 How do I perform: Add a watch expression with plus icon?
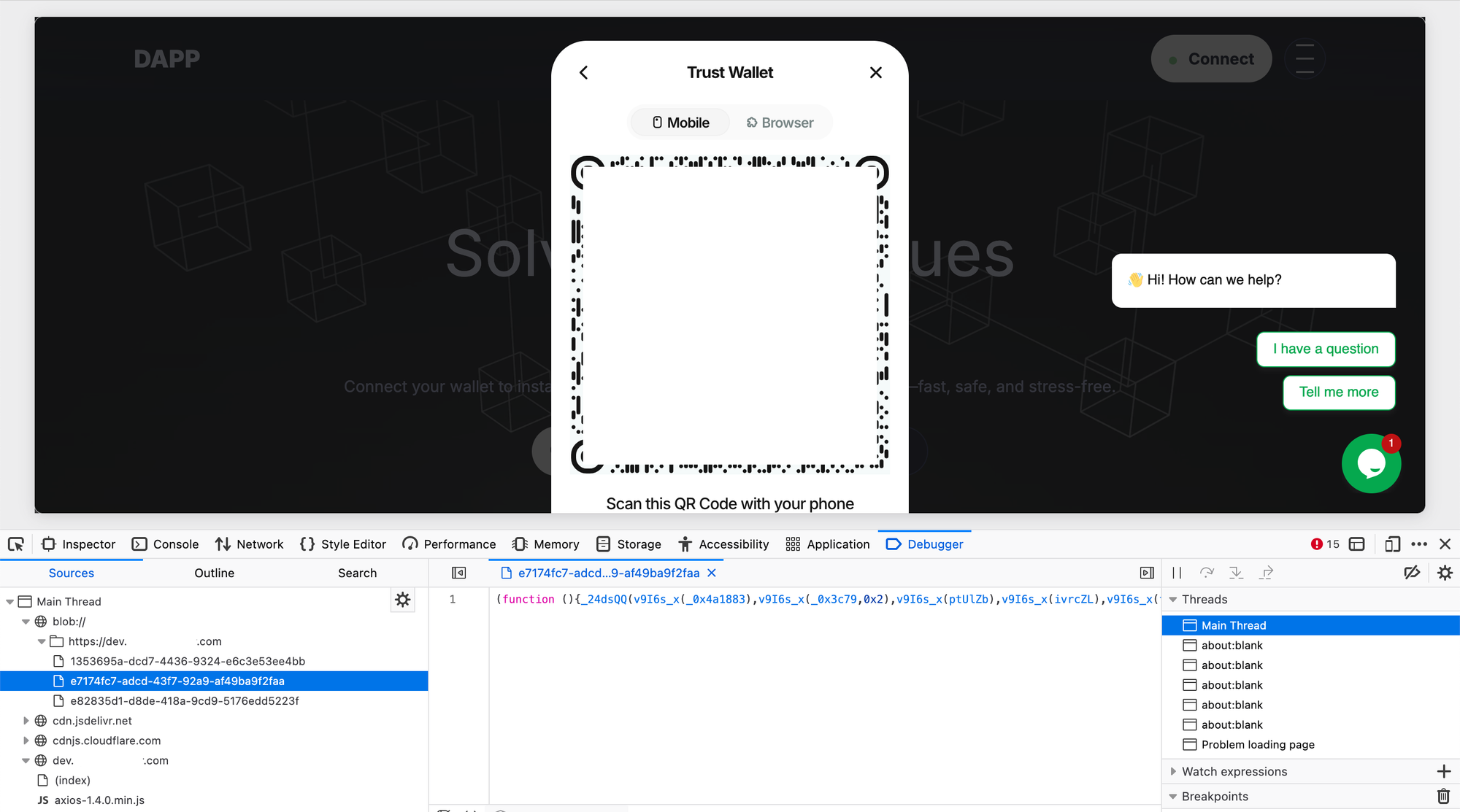pyautogui.click(x=1443, y=772)
